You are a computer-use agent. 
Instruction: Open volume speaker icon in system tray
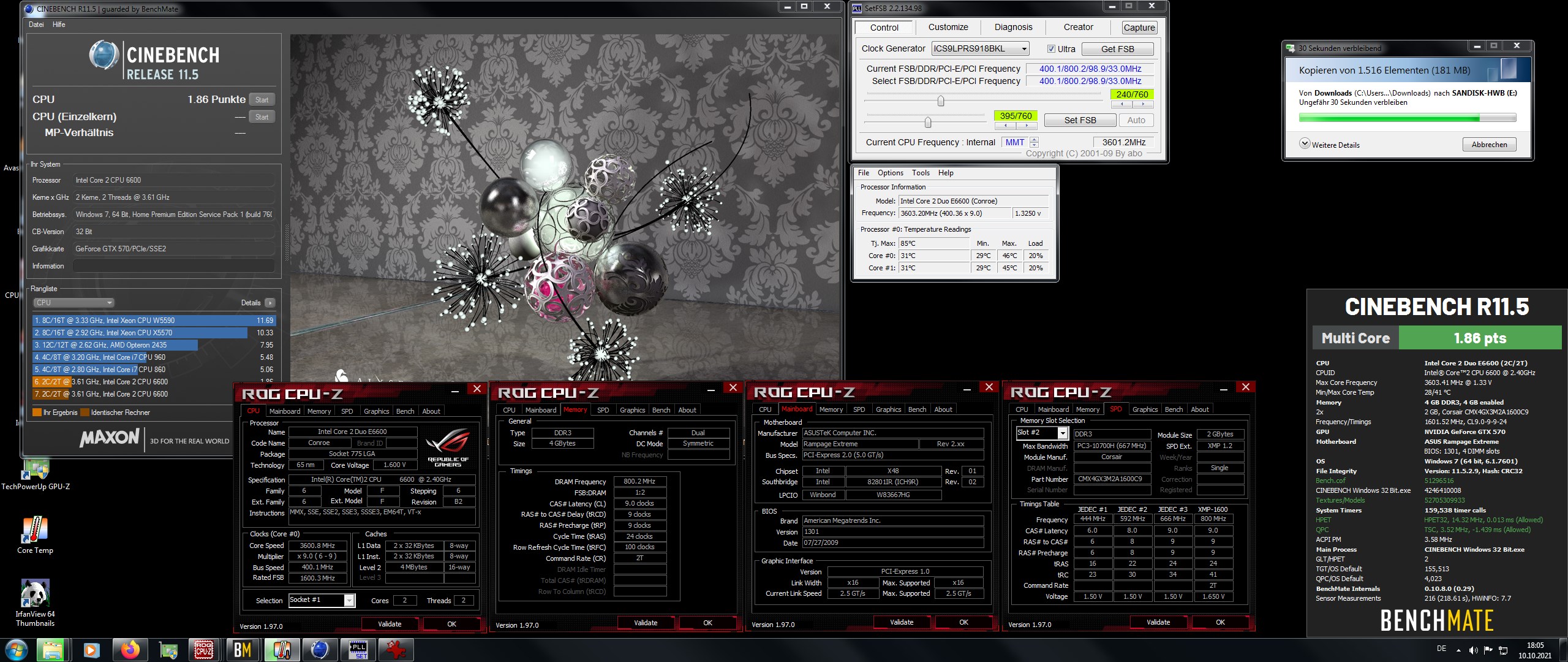point(1473,650)
